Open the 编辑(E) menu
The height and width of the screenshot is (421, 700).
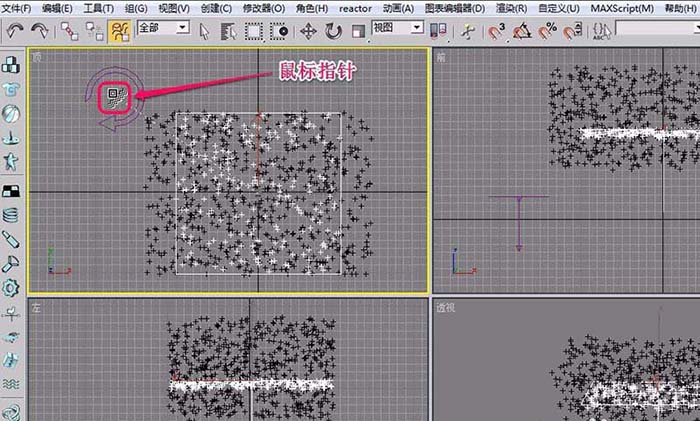57,8
